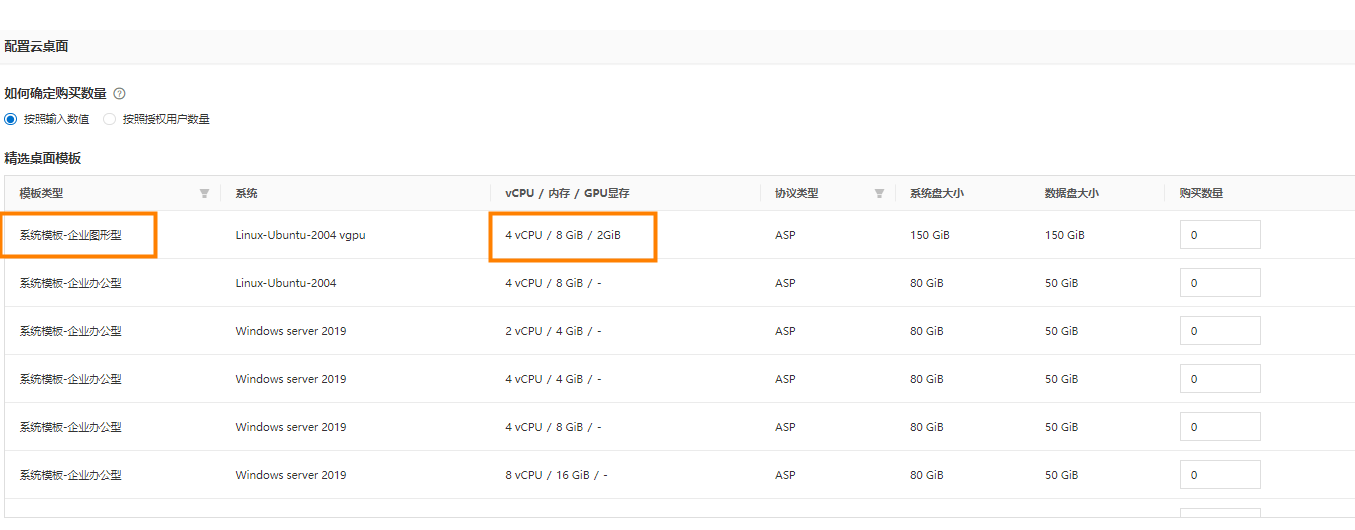Image resolution: width=1355 pixels, height=530 pixels.
Task: Click 系统模板-企业办公型 in 8 vCPU / 16 GiB row
Action: (70, 475)
